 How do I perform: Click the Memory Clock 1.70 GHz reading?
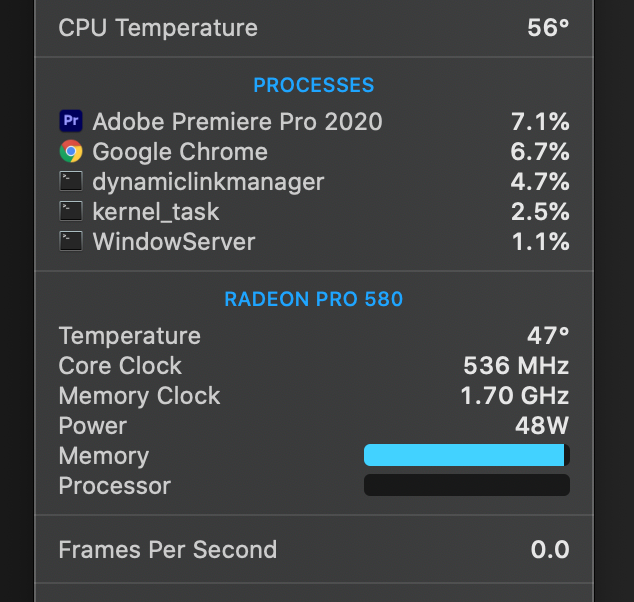515,395
